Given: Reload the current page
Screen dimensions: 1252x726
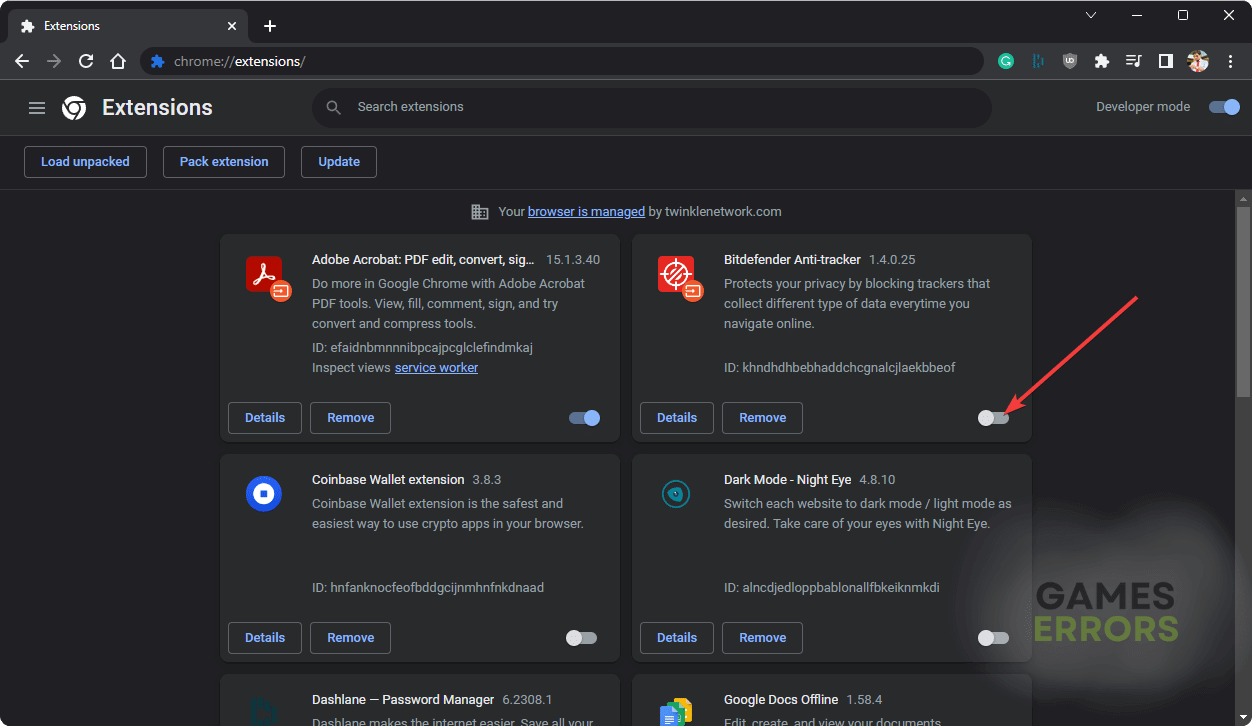Looking at the screenshot, I should click(x=86, y=61).
